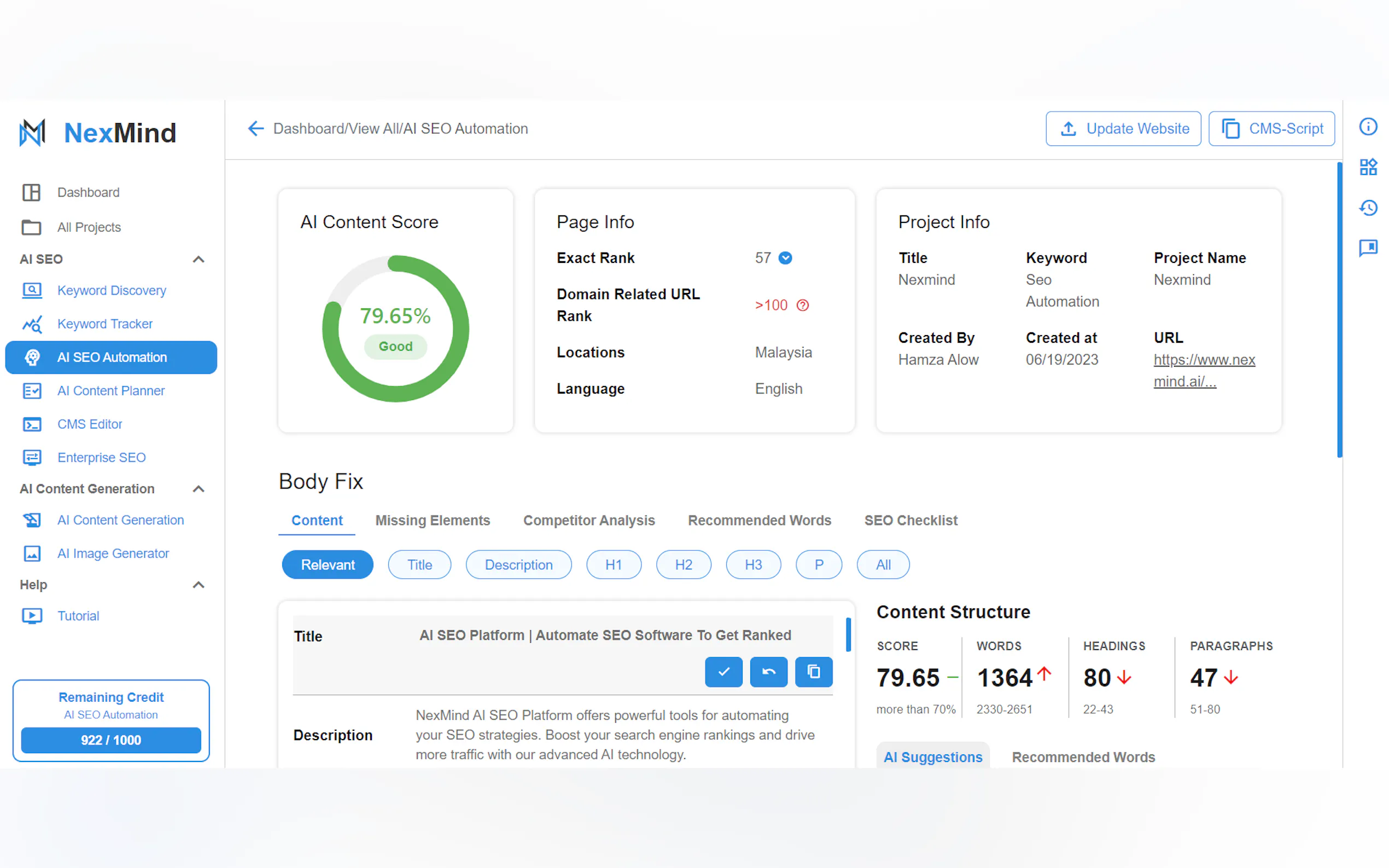This screenshot has height=868, width=1389.
Task: Open the Competitor Analysis tab
Action: [x=588, y=520]
